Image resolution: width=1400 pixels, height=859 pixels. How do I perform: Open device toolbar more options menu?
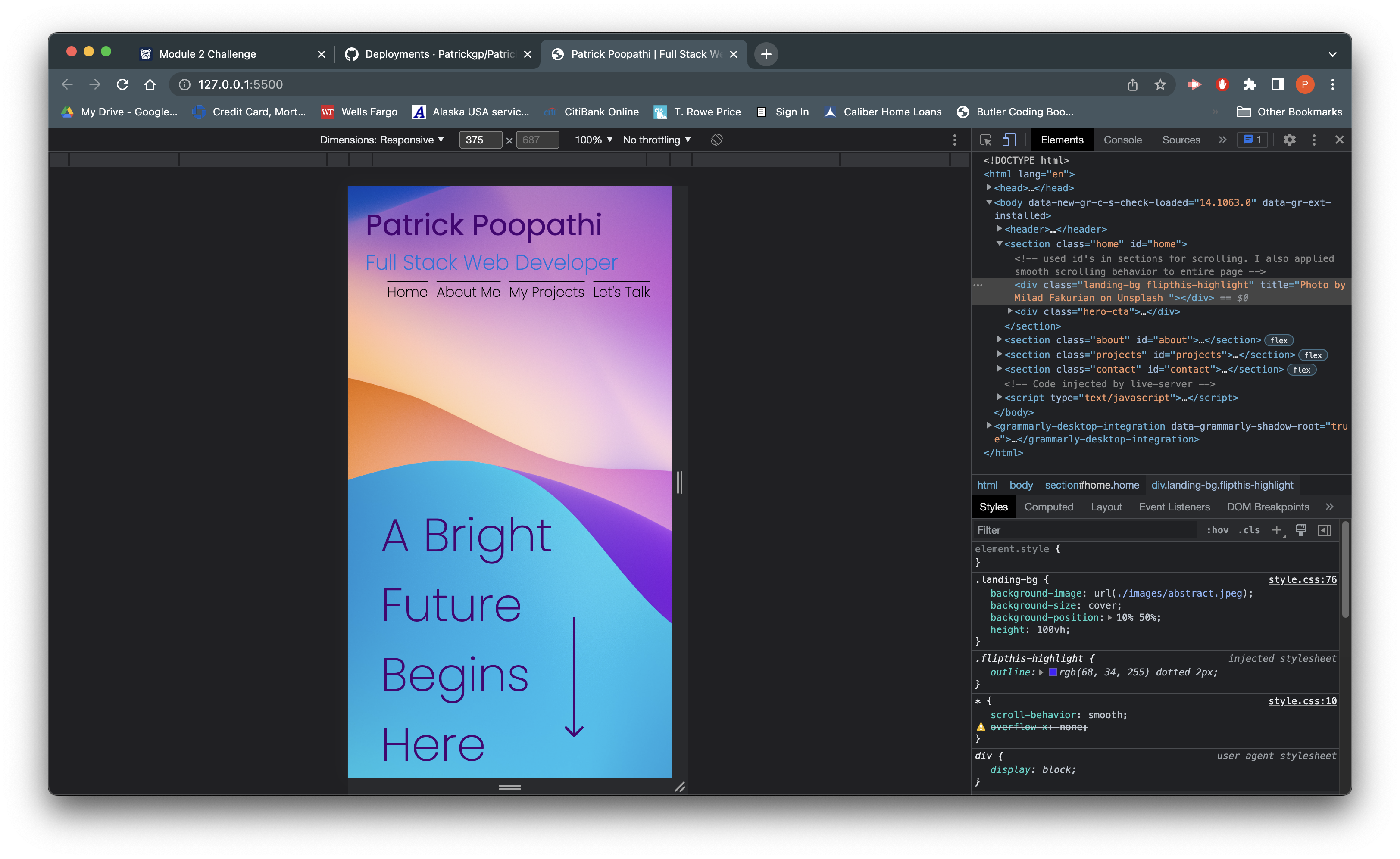(954, 140)
